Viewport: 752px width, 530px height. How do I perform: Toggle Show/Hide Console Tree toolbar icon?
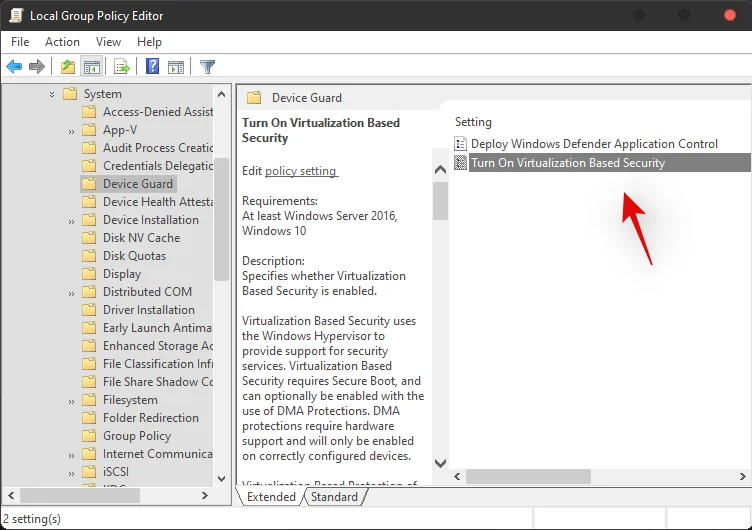coord(91,67)
